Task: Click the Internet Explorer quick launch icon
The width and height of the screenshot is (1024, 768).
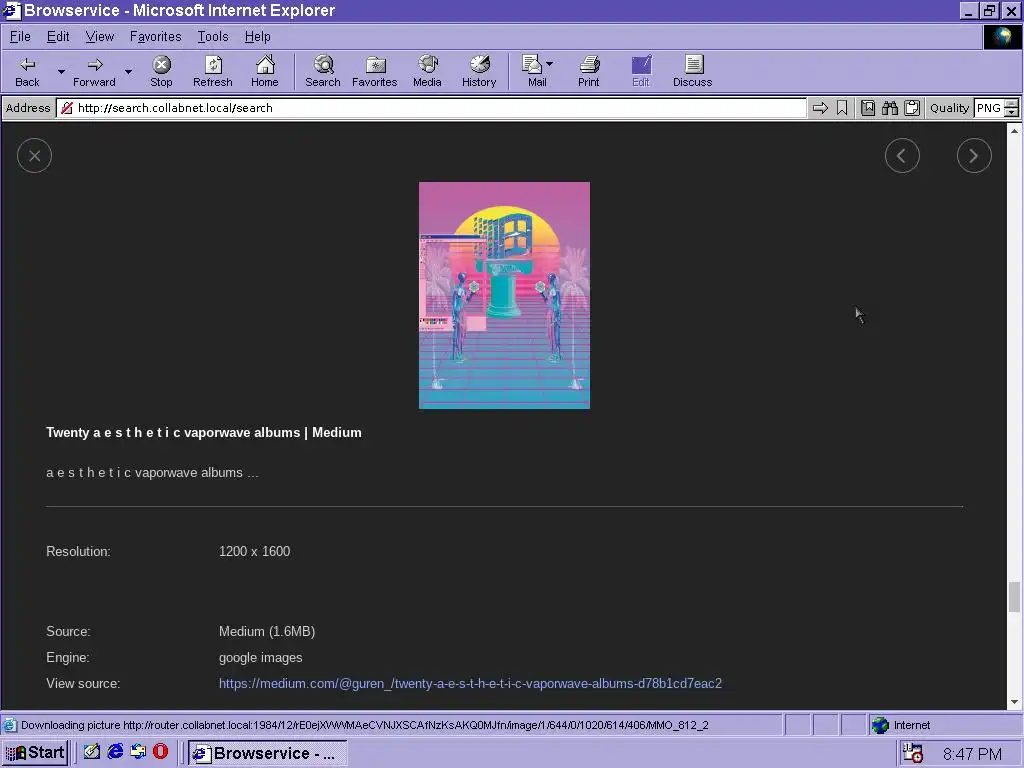Action: pyautogui.click(x=116, y=752)
